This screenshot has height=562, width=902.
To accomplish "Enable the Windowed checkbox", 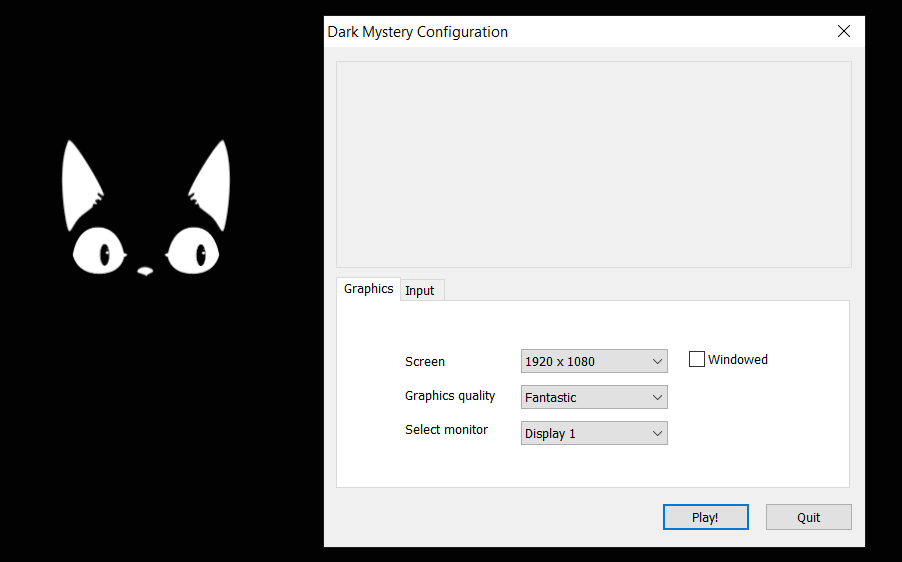I will pos(697,359).
